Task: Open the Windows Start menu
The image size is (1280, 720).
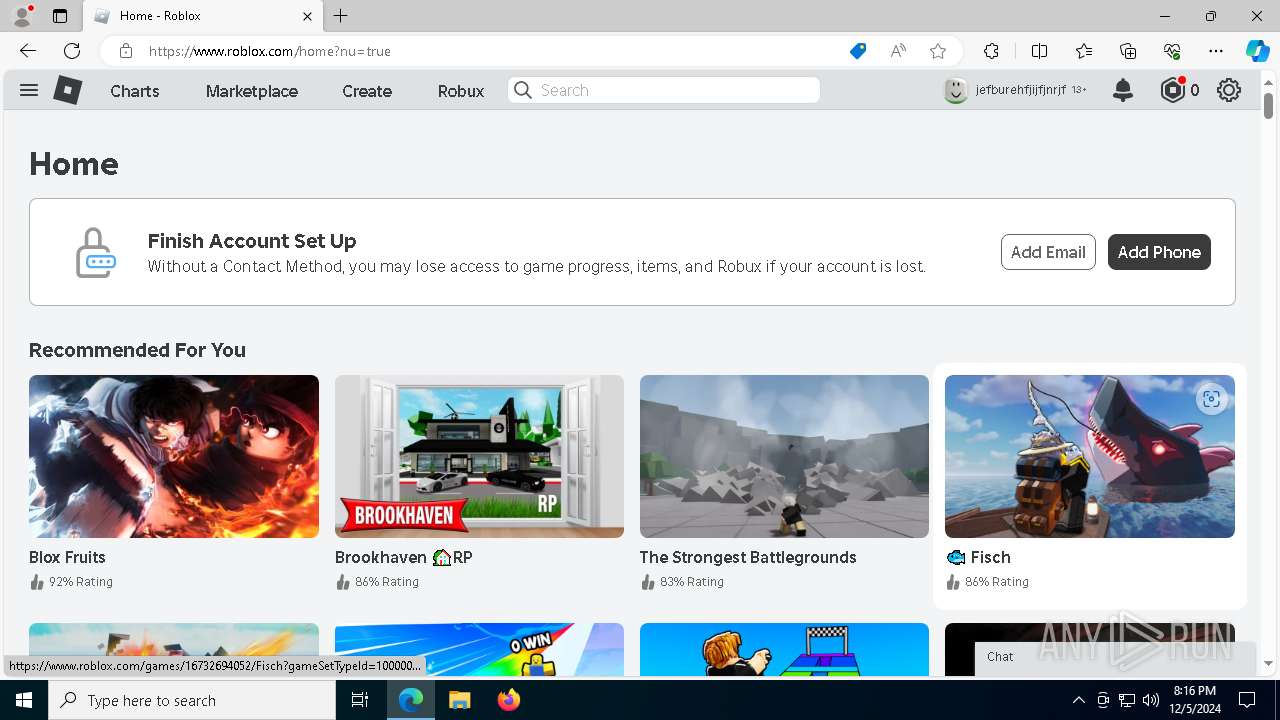Action: pos(24,700)
